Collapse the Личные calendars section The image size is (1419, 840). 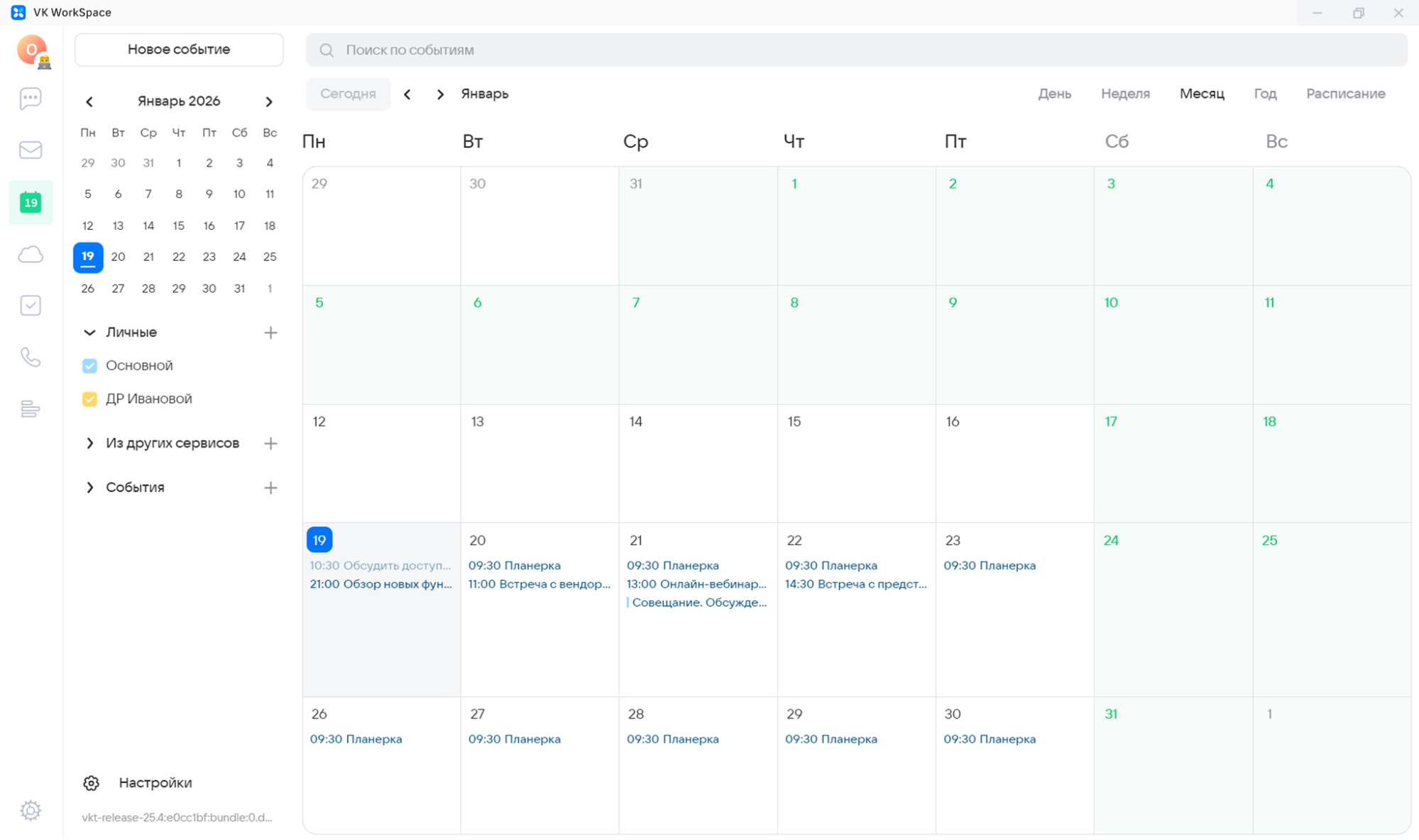coord(89,332)
